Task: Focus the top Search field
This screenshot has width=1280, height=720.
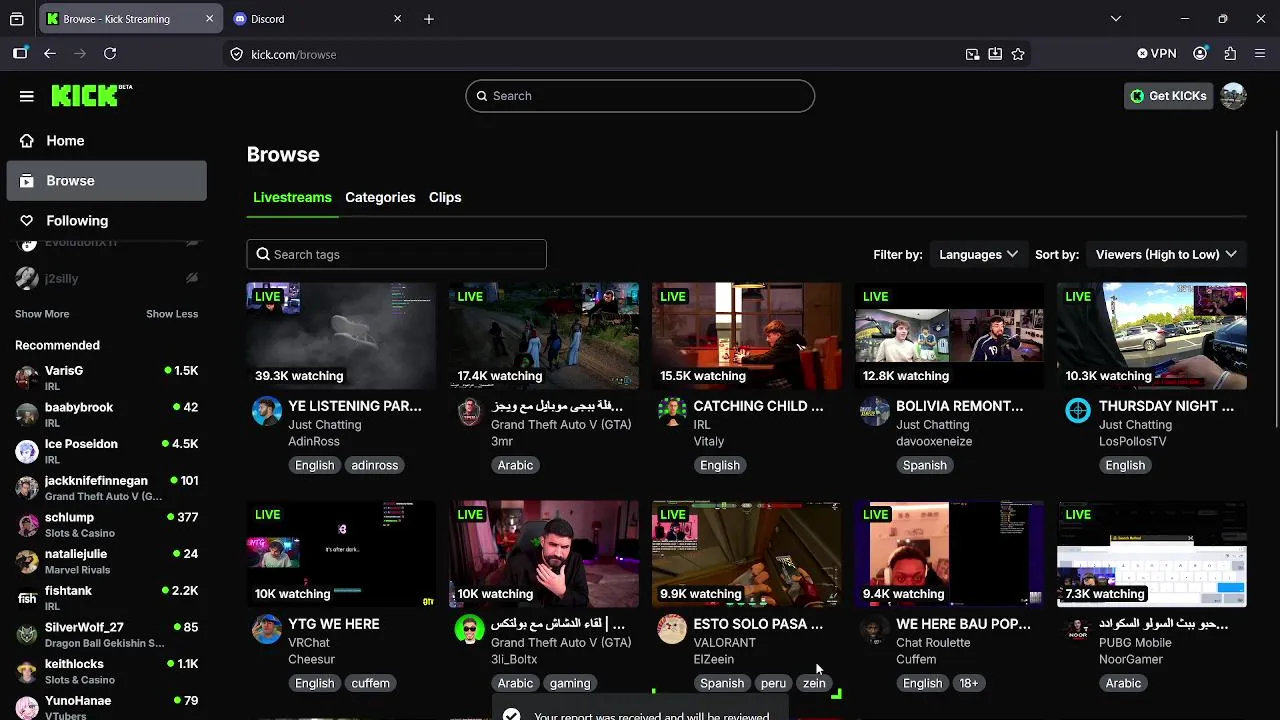Action: click(640, 96)
